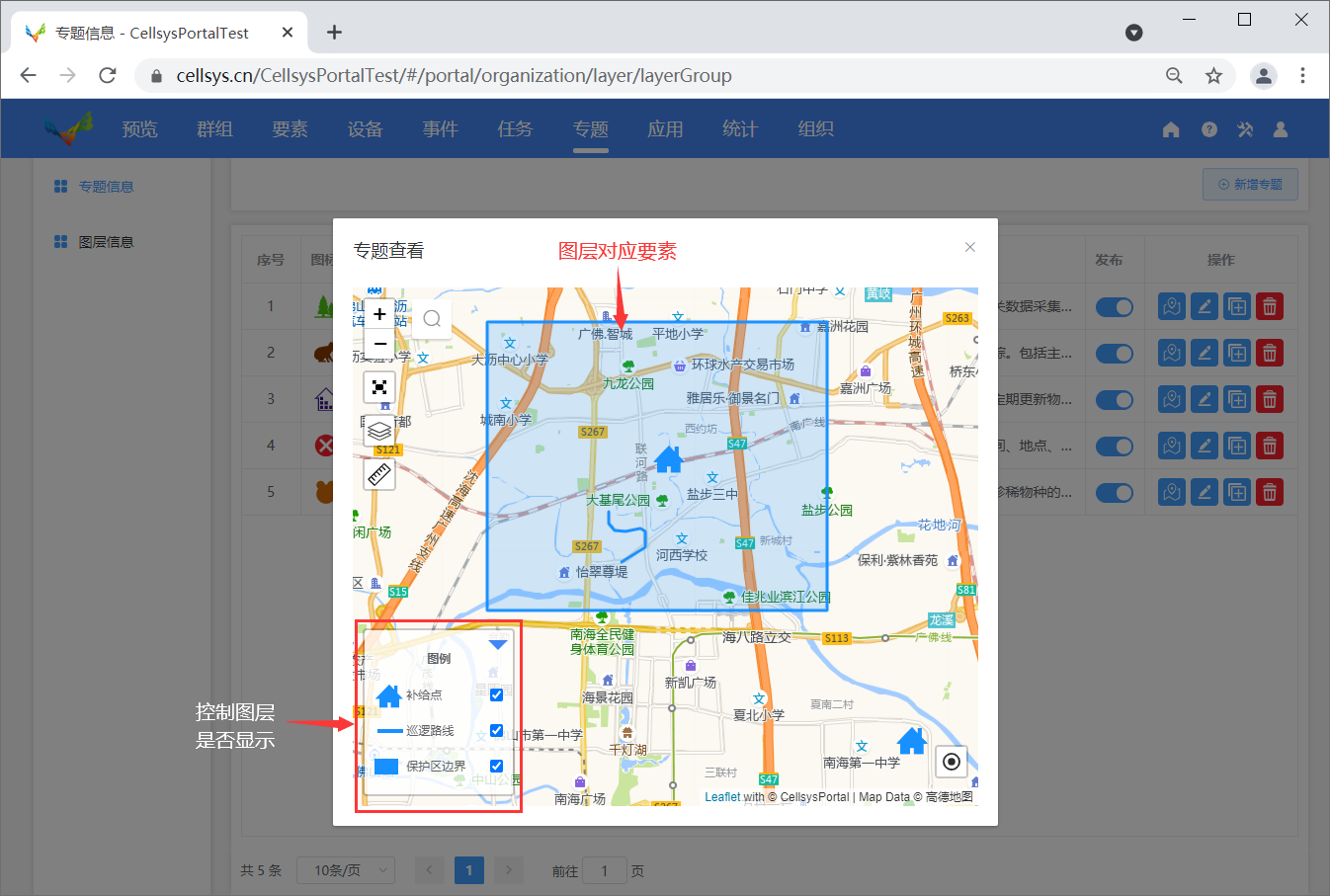This screenshot has height=896, width=1330.
Task: Click the tools wrench icon in navbar
Action: (1245, 129)
